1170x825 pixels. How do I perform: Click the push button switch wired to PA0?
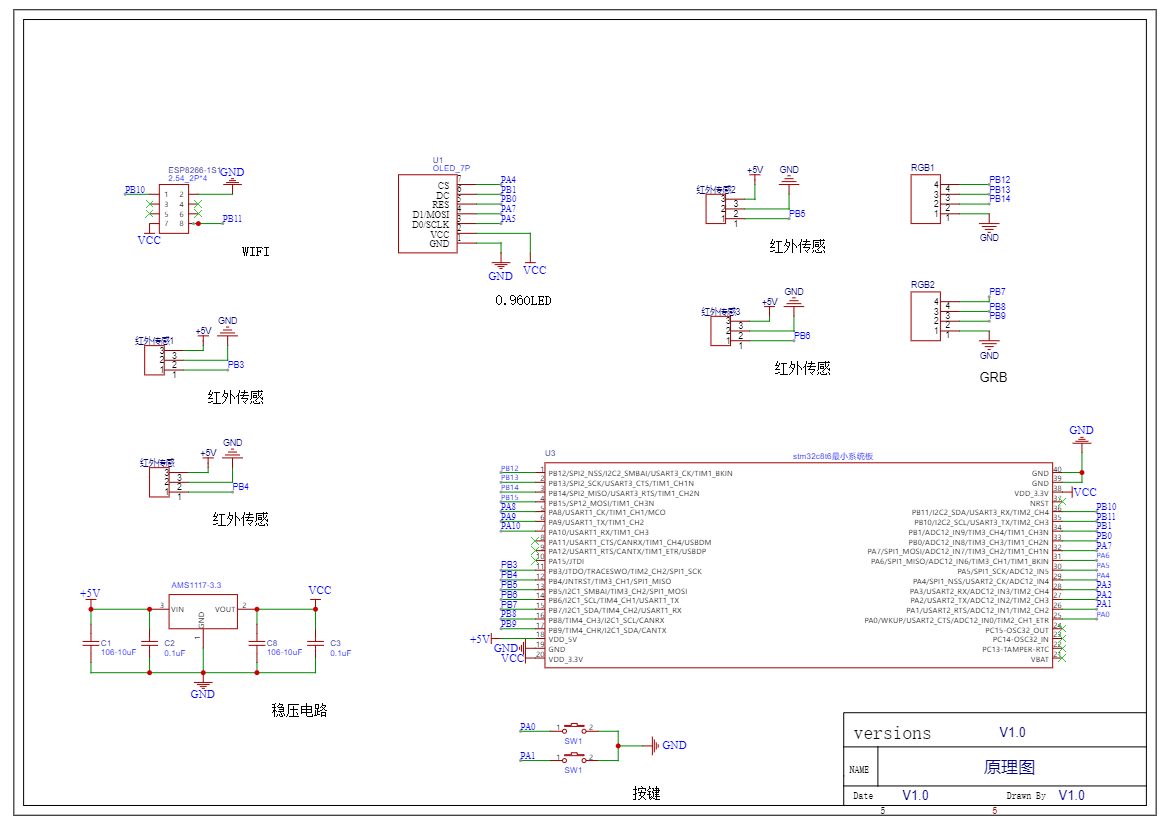click(574, 729)
